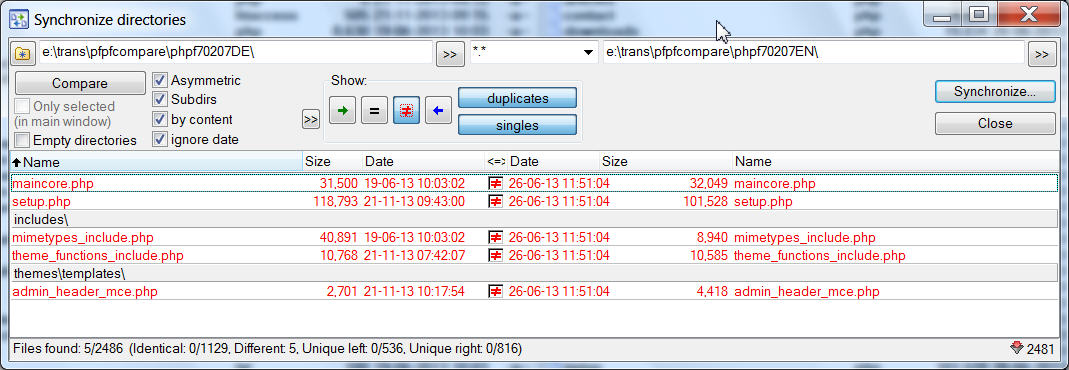
Task: Click the Compare button
Action: [x=80, y=84]
